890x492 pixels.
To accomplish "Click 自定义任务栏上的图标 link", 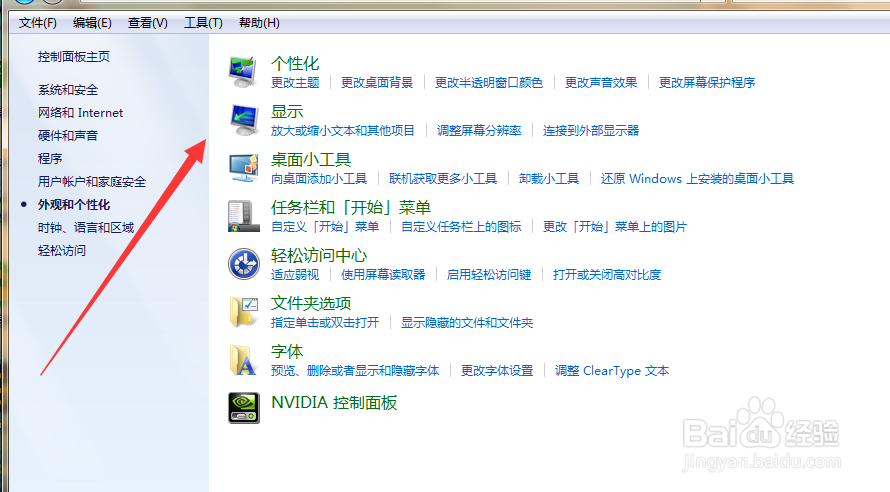I will click(x=461, y=226).
